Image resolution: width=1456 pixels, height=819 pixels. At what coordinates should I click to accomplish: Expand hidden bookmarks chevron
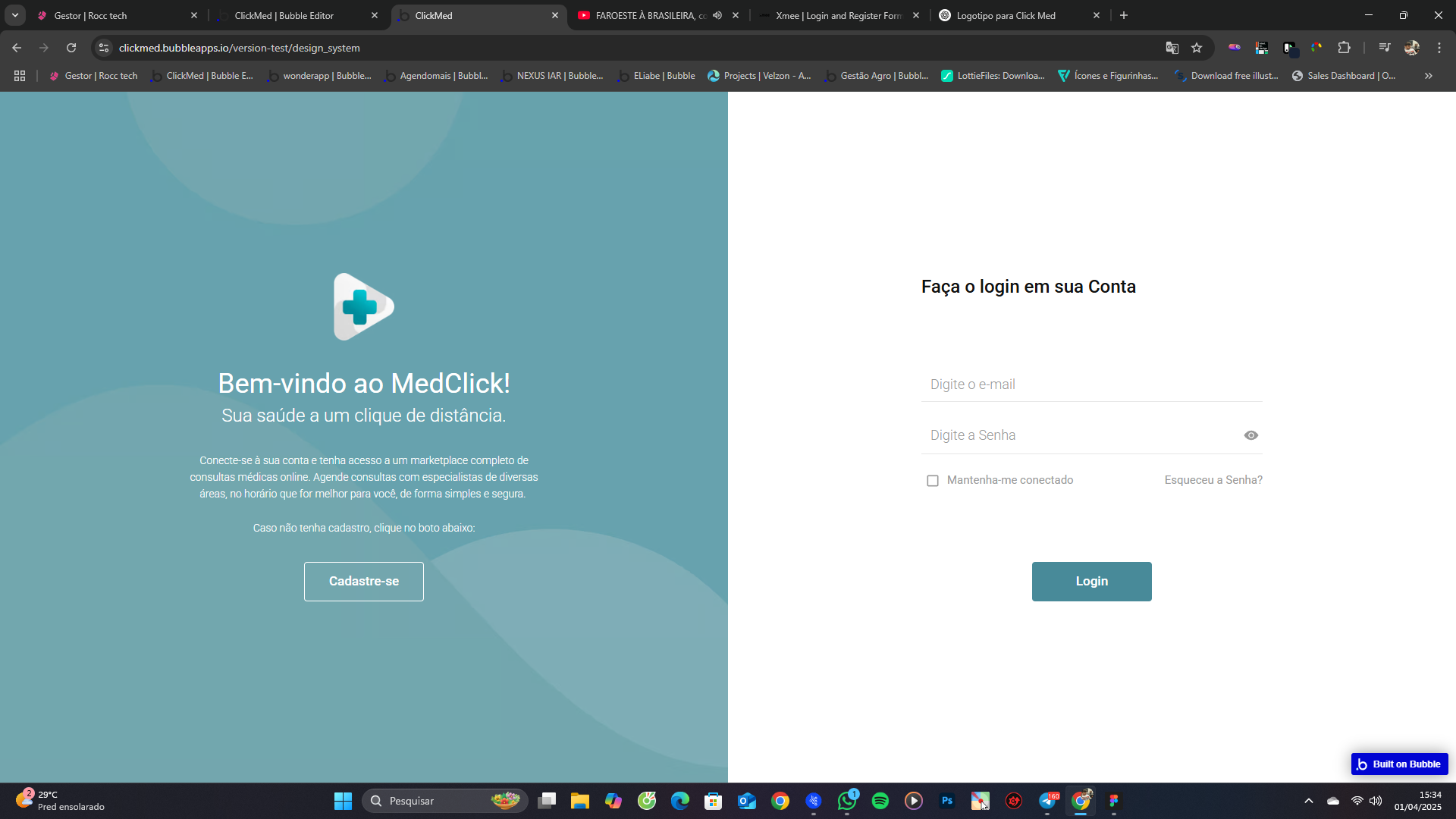(1428, 76)
